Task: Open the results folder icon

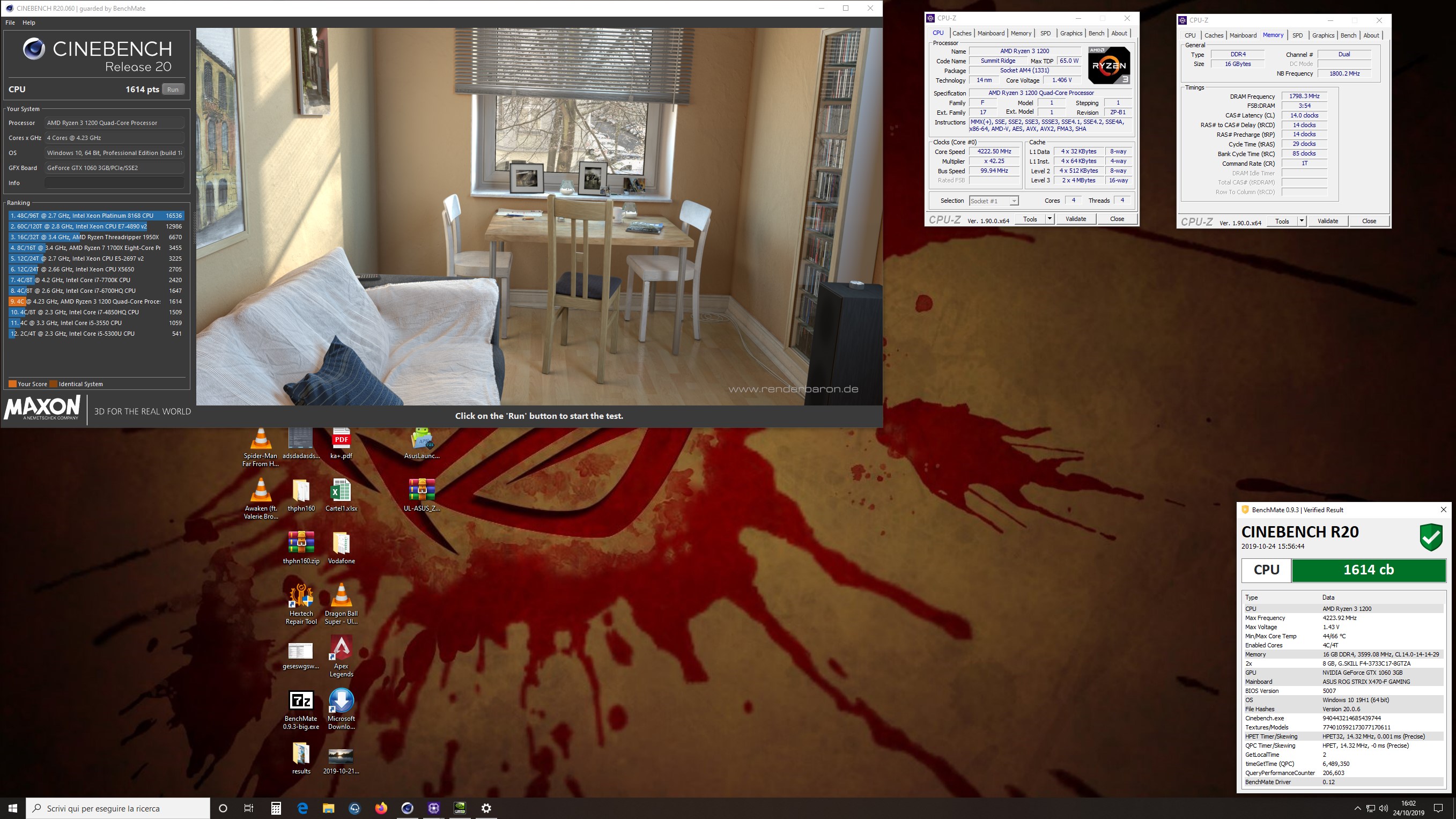Action: click(x=301, y=757)
